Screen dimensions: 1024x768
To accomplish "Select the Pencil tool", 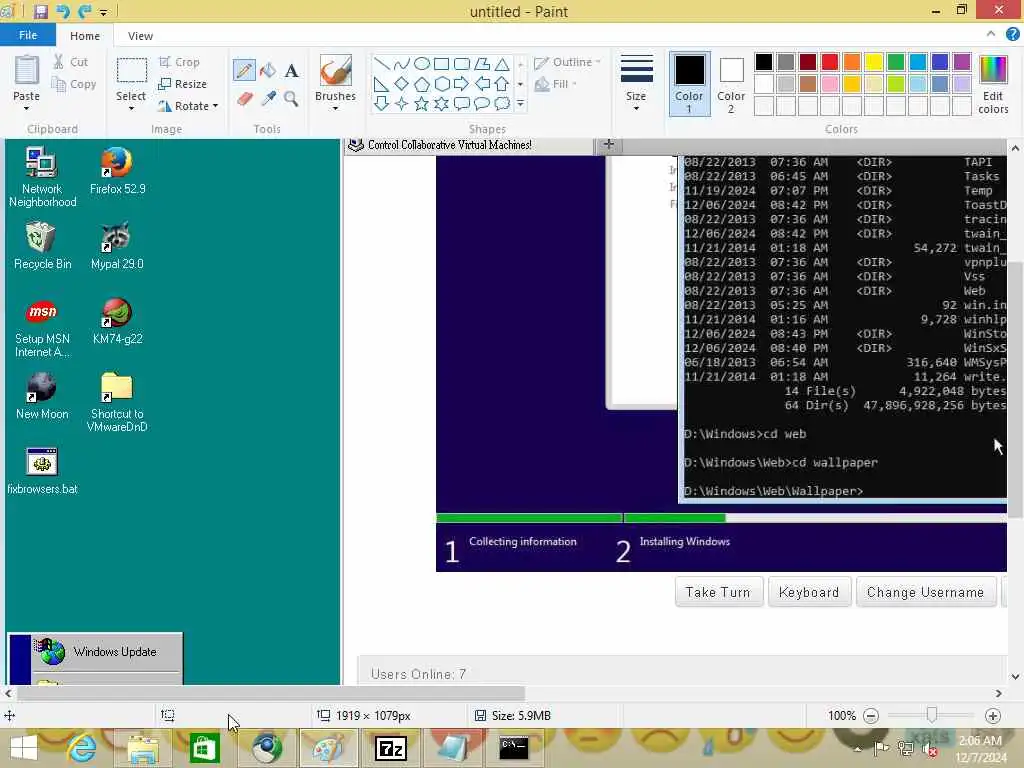I will click(244, 70).
